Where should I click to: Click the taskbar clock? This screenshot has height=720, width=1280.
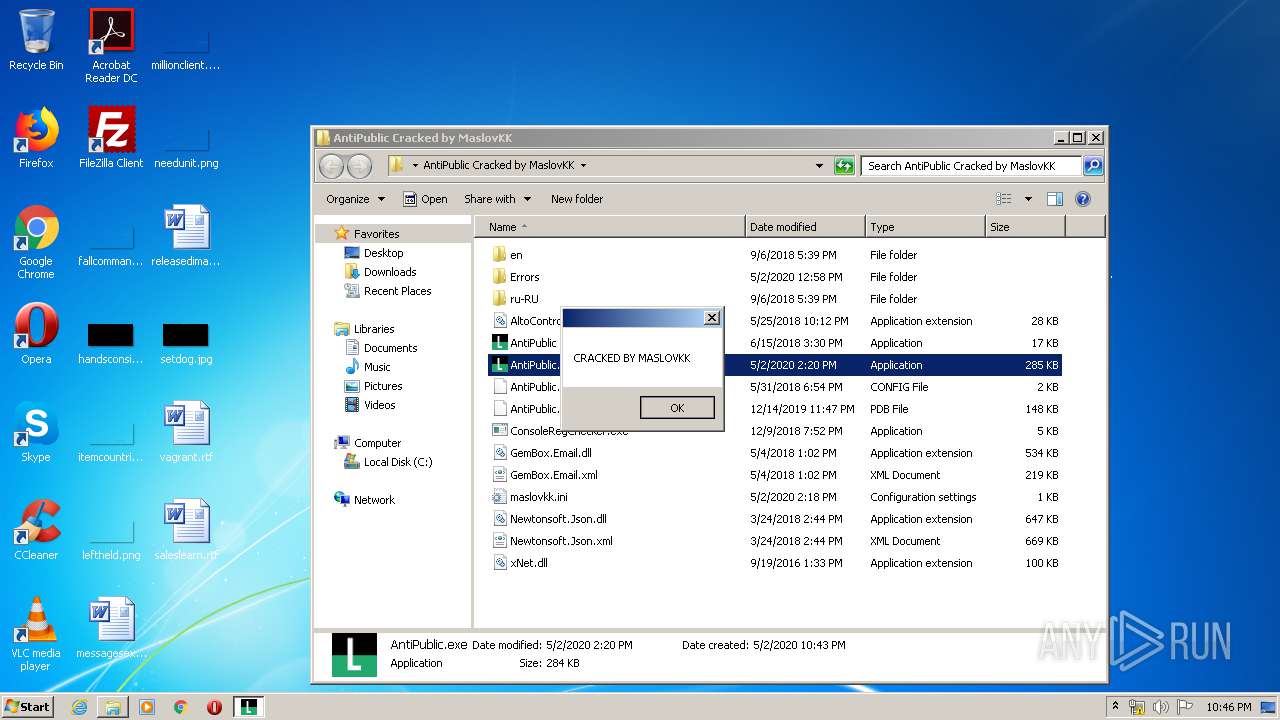tap(1228, 707)
